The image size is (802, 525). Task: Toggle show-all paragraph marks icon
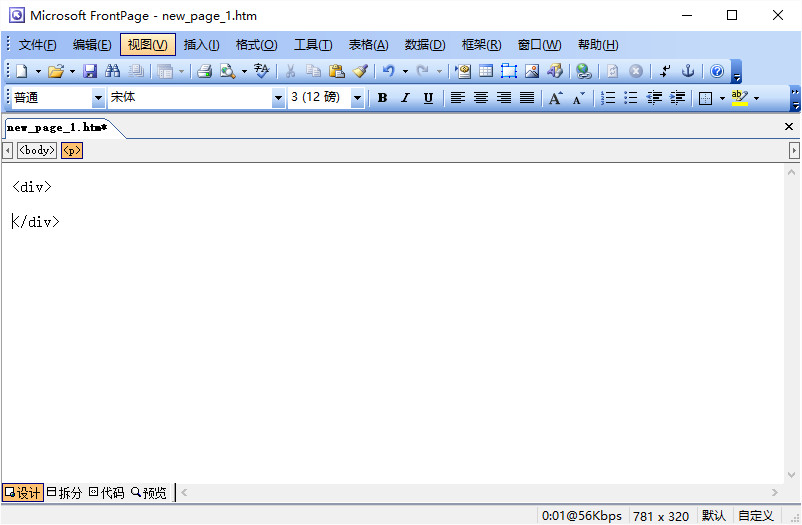coord(664,71)
